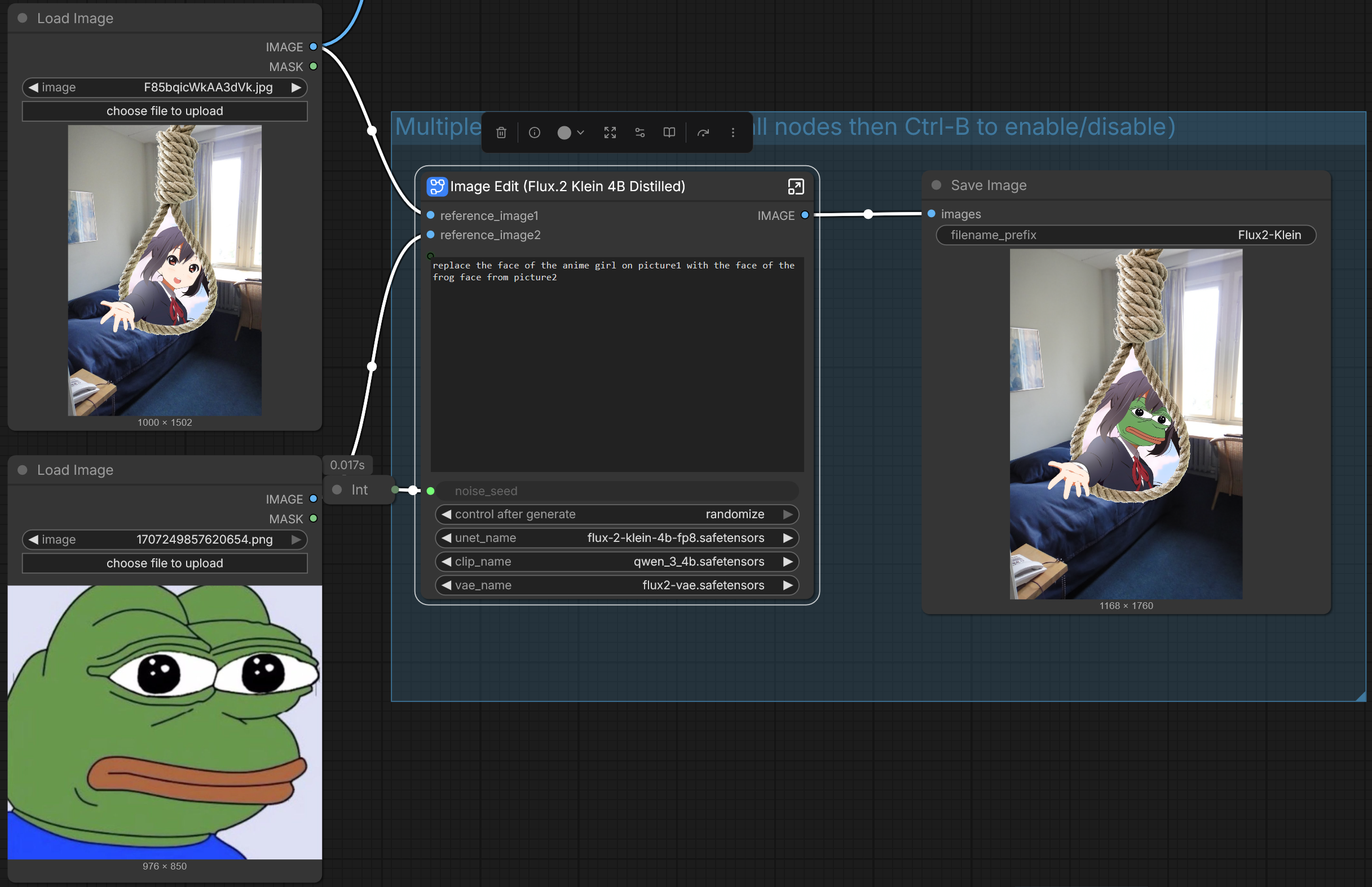This screenshot has width=1372, height=887.
Task: Open the sliders settings icon in selection toolbar
Action: click(x=640, y=133)
